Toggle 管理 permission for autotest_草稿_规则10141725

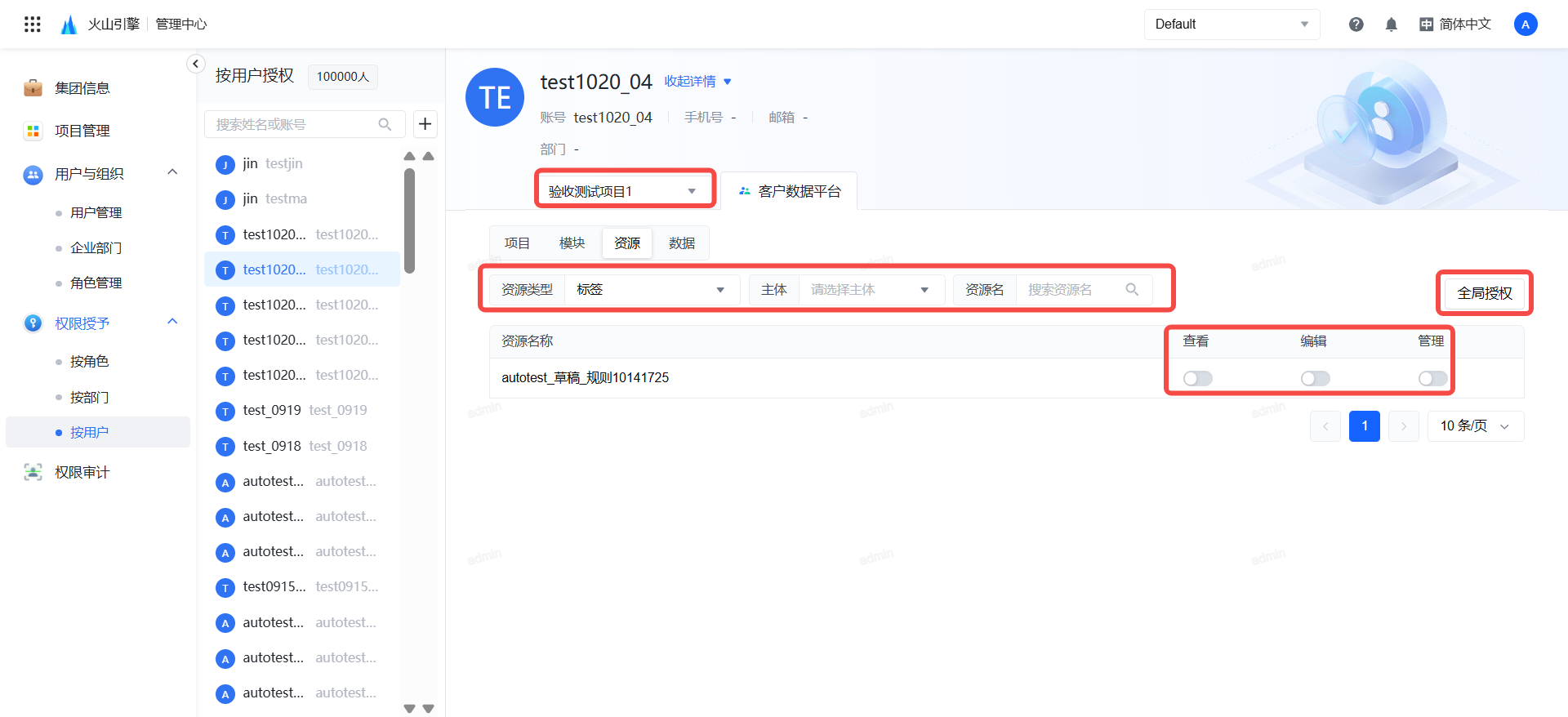[1433, 378]
